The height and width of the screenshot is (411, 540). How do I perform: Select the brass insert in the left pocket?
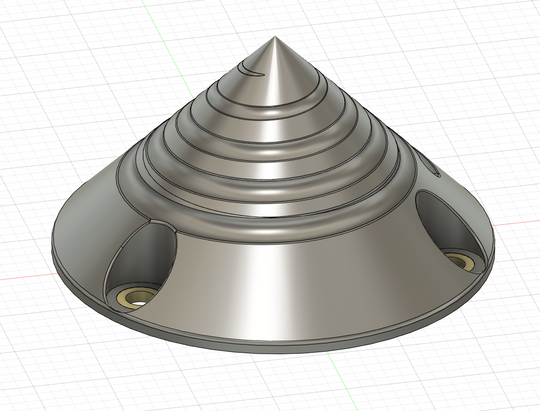pos(136,297)
